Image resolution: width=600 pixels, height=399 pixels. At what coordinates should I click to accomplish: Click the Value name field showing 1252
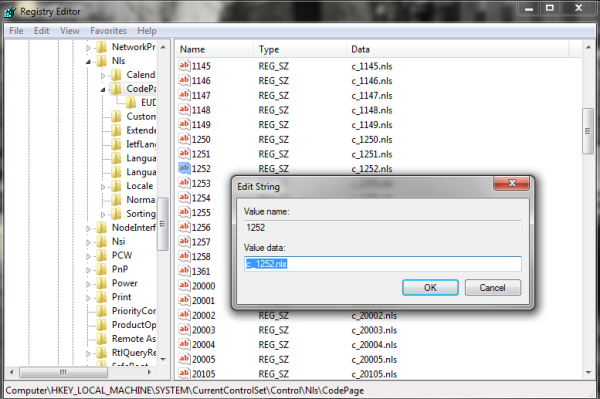click(x=383, y=228)
